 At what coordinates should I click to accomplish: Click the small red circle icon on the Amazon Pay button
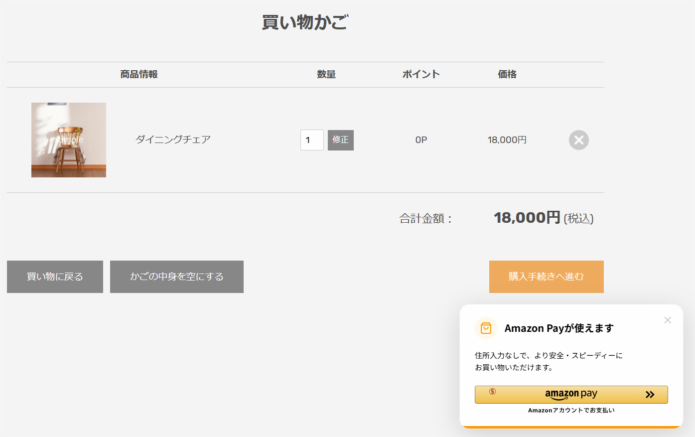492,391
